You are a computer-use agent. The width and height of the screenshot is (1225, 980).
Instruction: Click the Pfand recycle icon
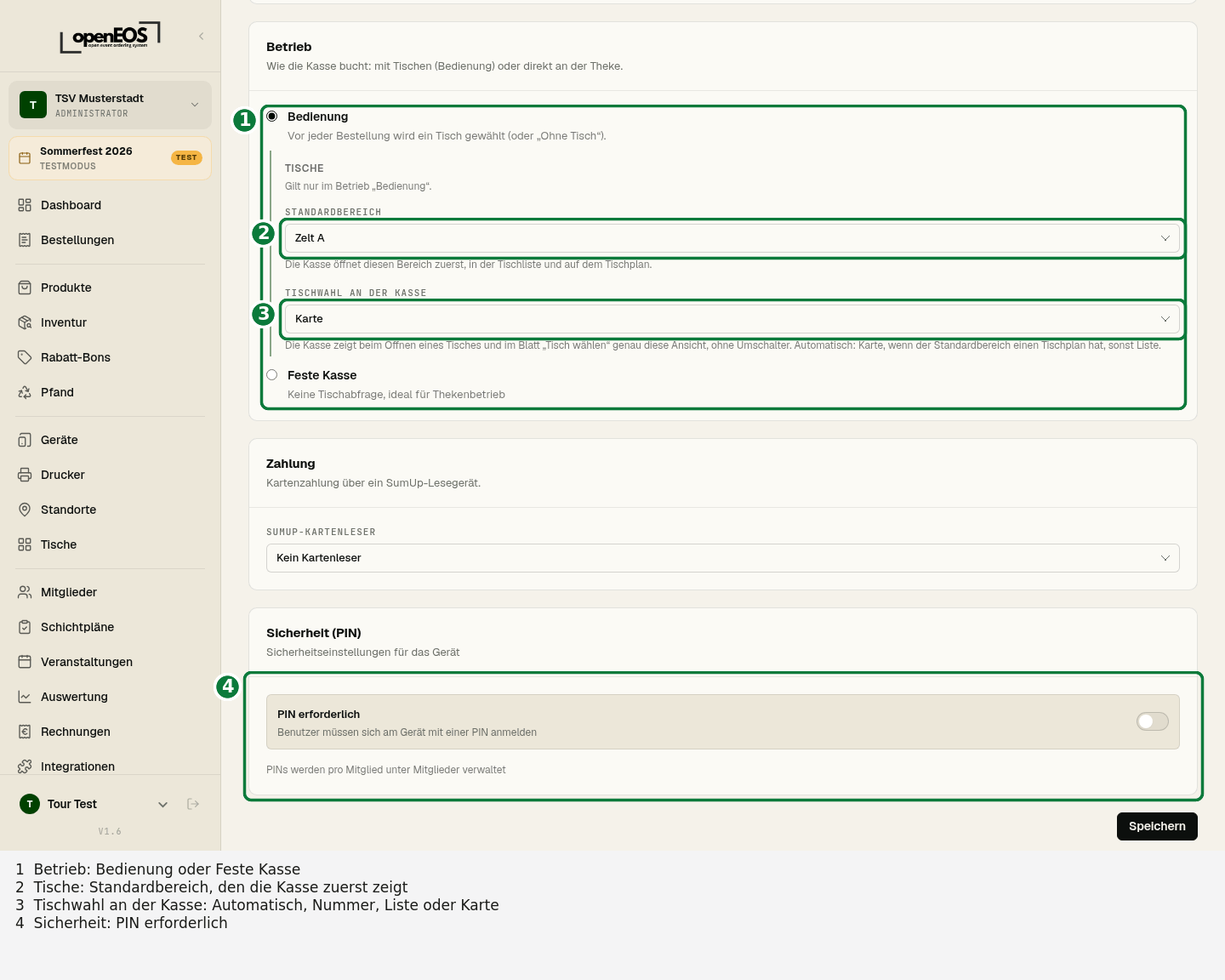click(25, 392)
